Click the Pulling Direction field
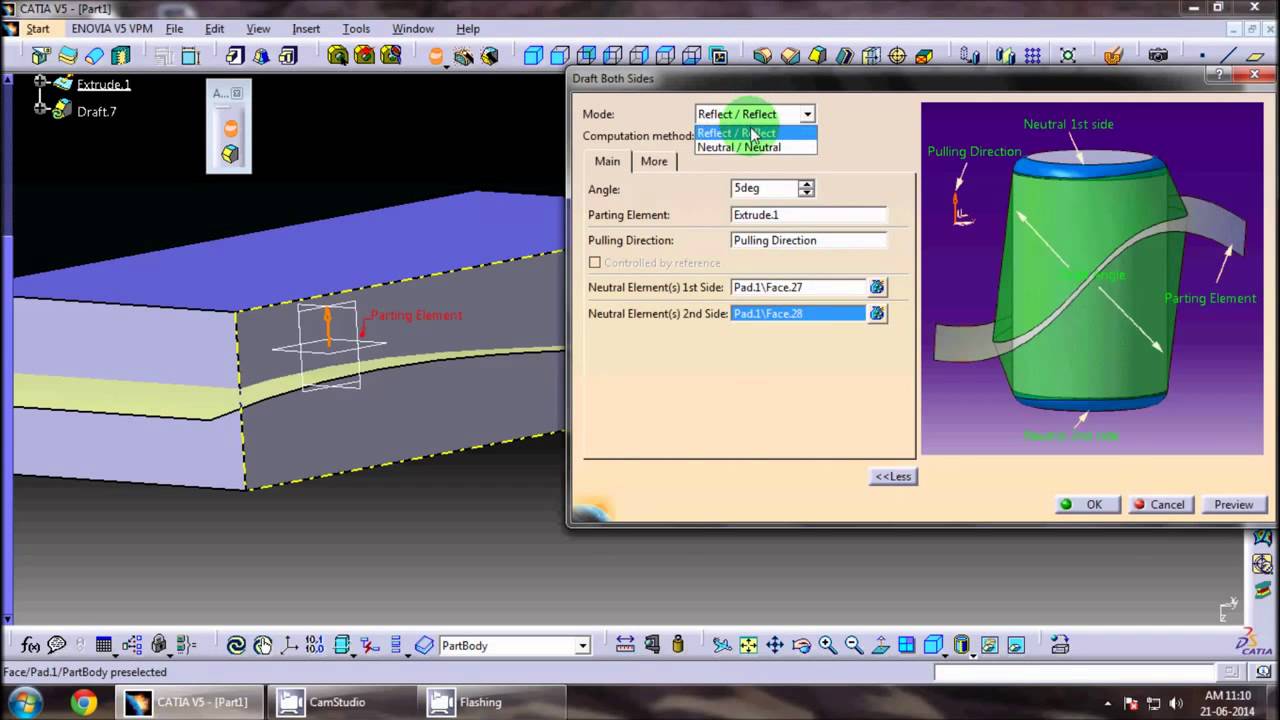This screenshot has width=1280, height=720. click(809, 241)
